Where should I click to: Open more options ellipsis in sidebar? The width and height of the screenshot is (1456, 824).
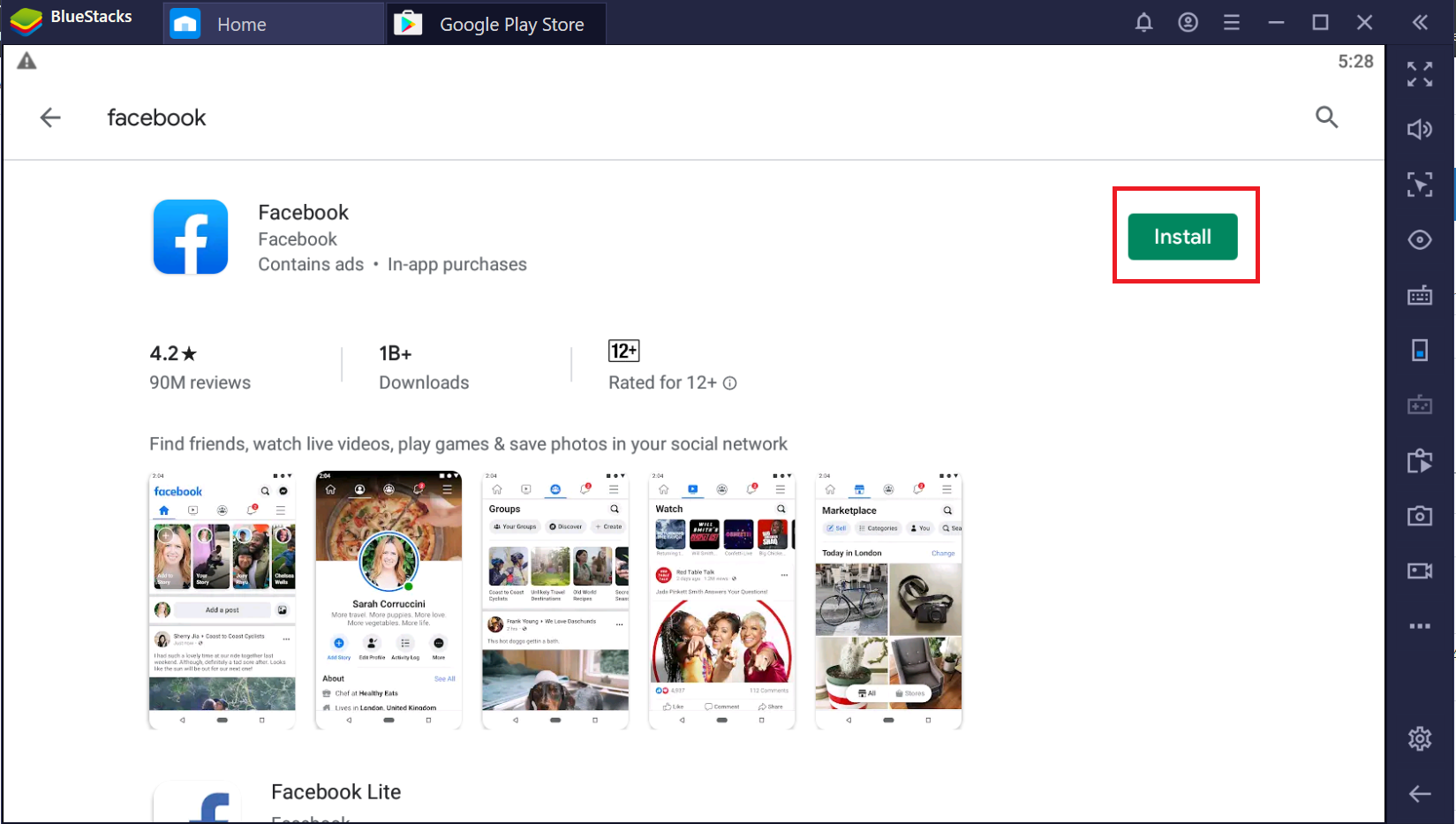coord(1420,626)
